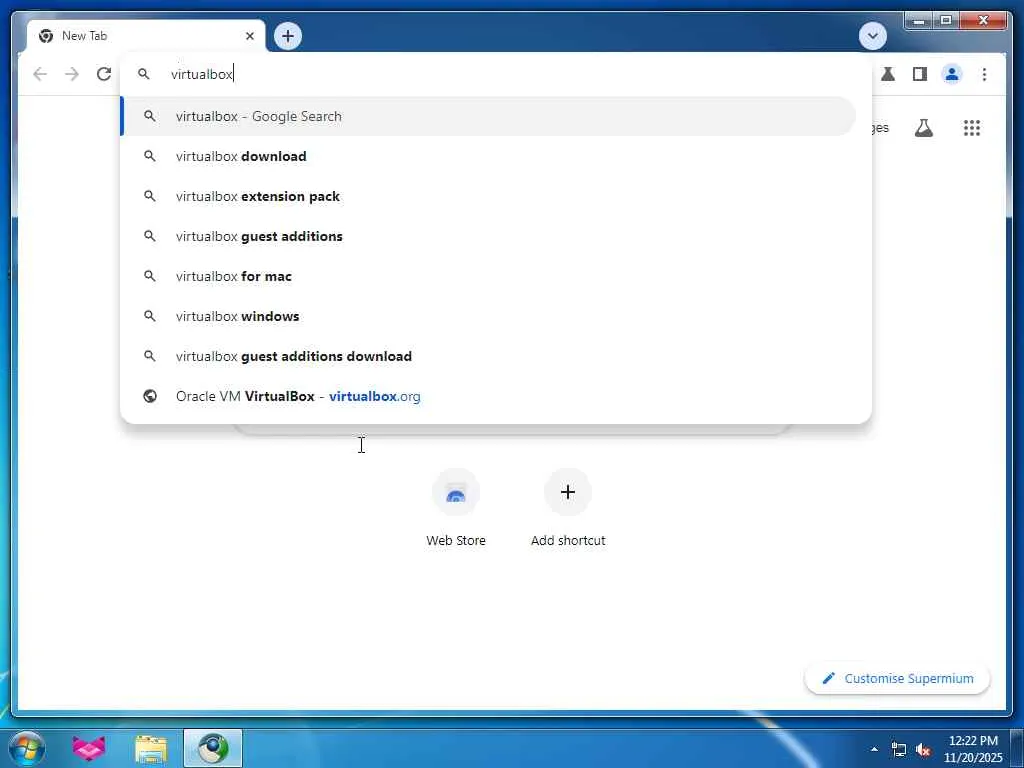Viewport: 1024px width, 768px height.
Task: Open the experiments flask in toolbar
Action: coord(888,74)
